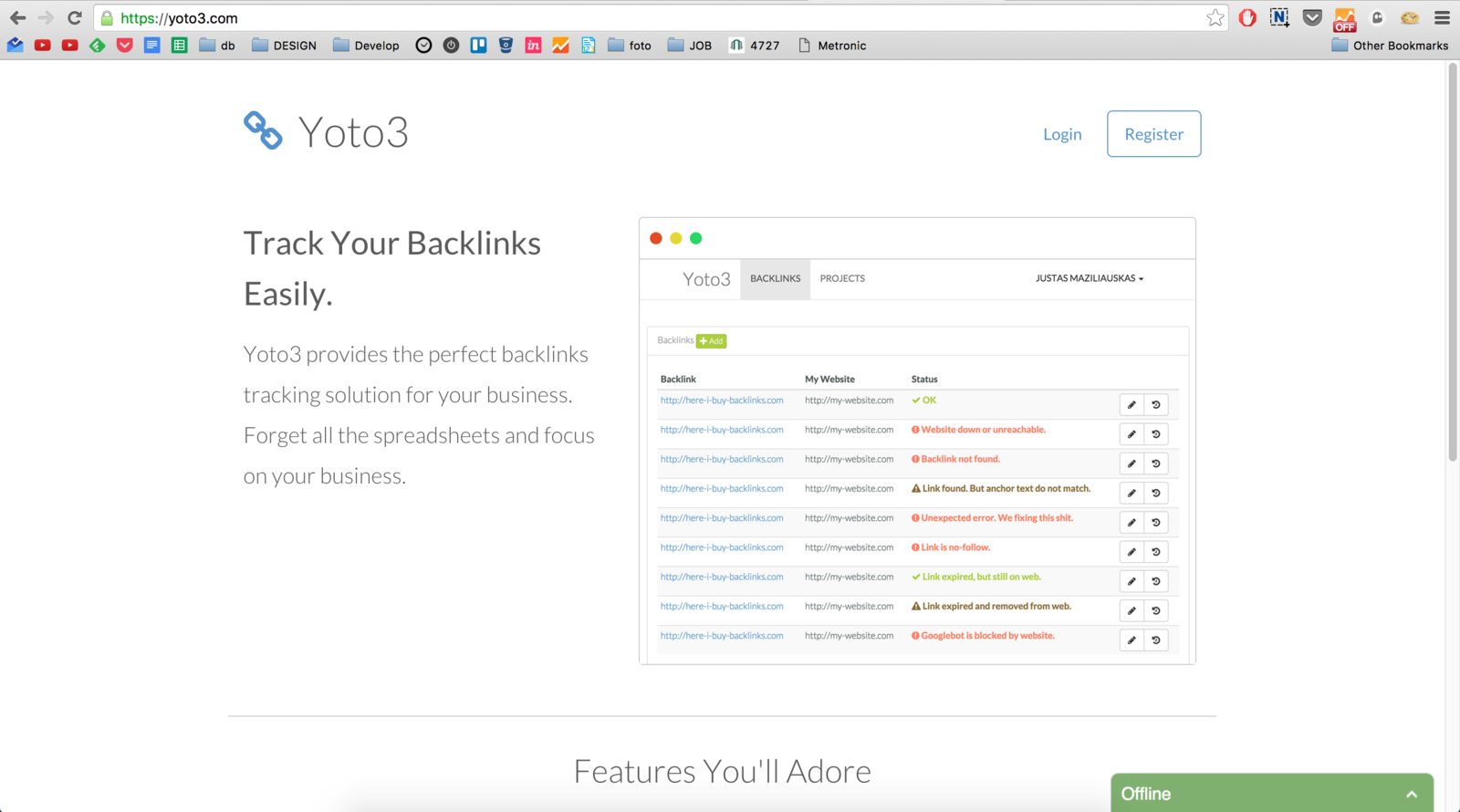Screen dimensions: 1460x812
Task: Click the Yoto3 chain logo icon
Action: [x=263, y=130]
